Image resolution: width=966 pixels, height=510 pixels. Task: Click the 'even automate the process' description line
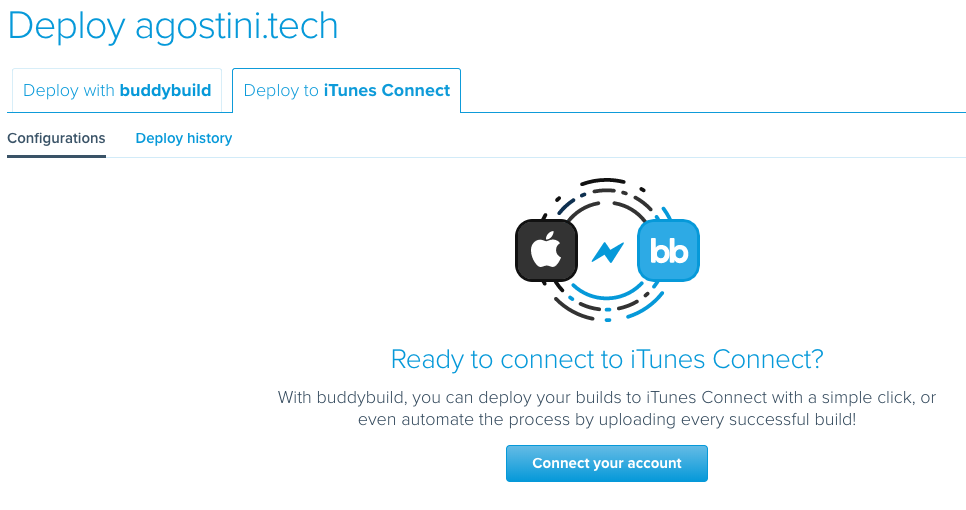coord(607,419)
